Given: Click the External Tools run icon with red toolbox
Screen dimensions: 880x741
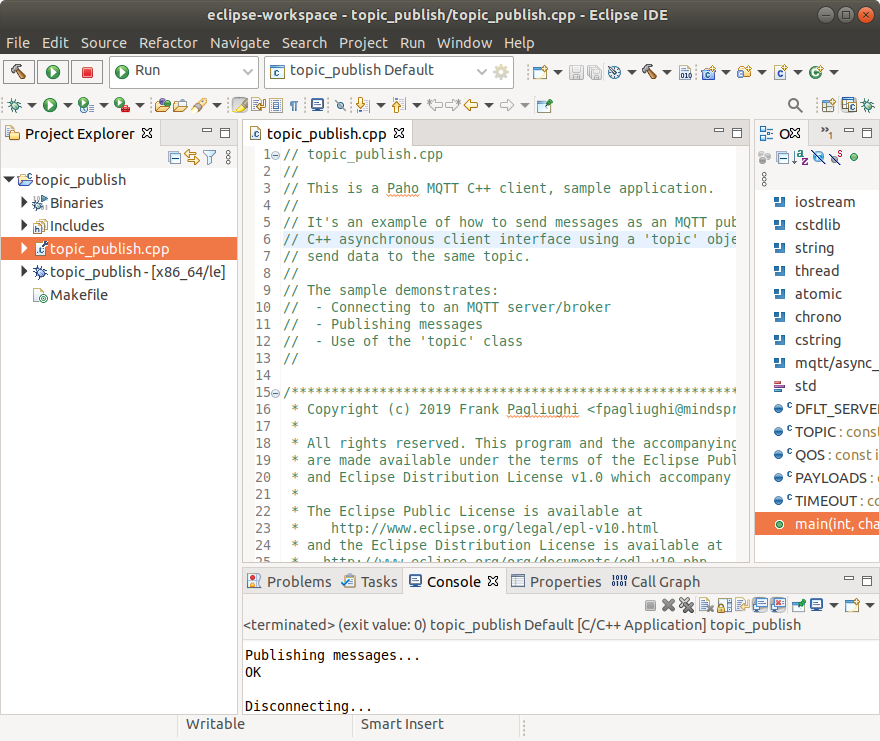Looking at the screenshot, I should pyautogui.click(x=122, y=105).
